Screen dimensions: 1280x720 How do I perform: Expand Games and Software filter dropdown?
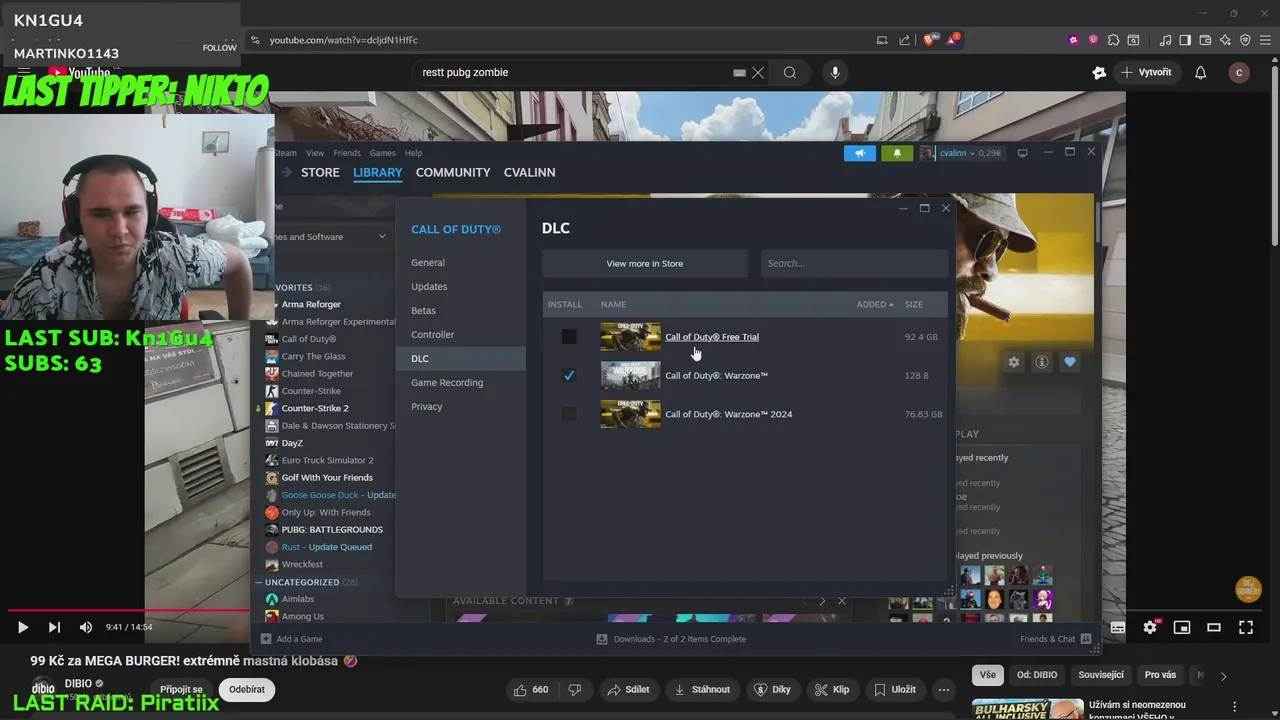382,237
